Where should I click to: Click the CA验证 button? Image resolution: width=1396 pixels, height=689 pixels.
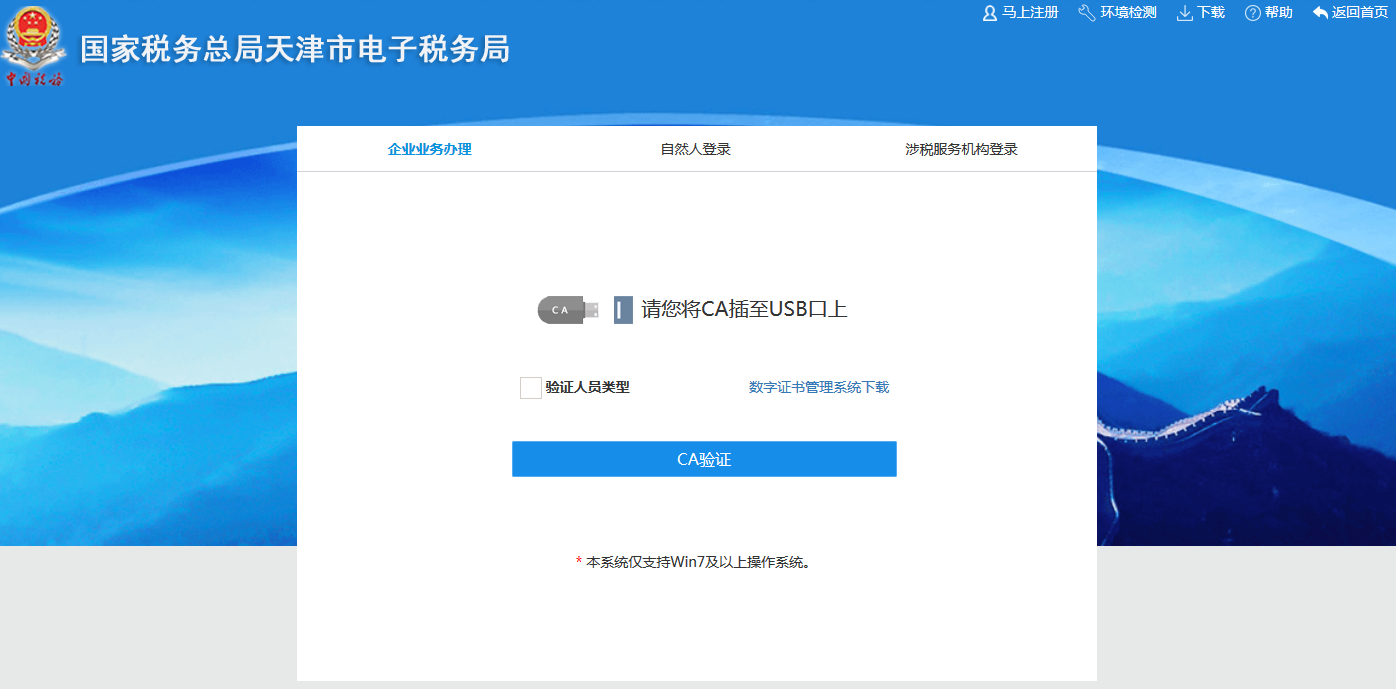coord(704,459)
